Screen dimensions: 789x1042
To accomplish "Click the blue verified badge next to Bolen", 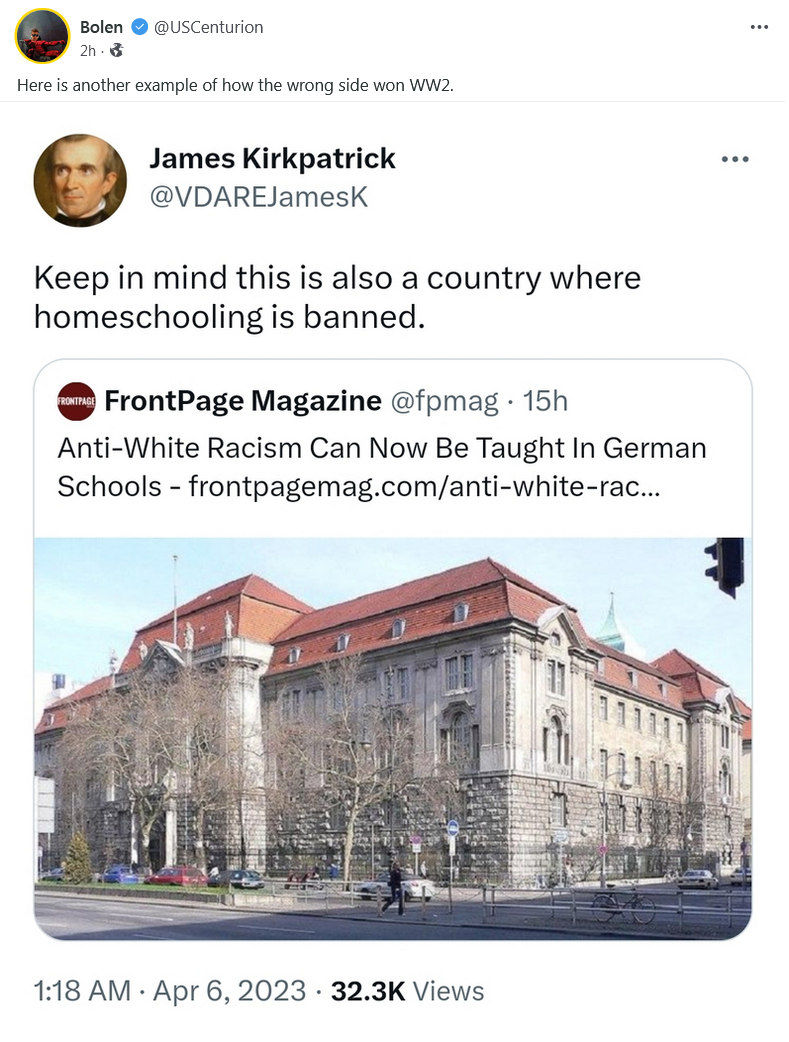I will (139, 27).
